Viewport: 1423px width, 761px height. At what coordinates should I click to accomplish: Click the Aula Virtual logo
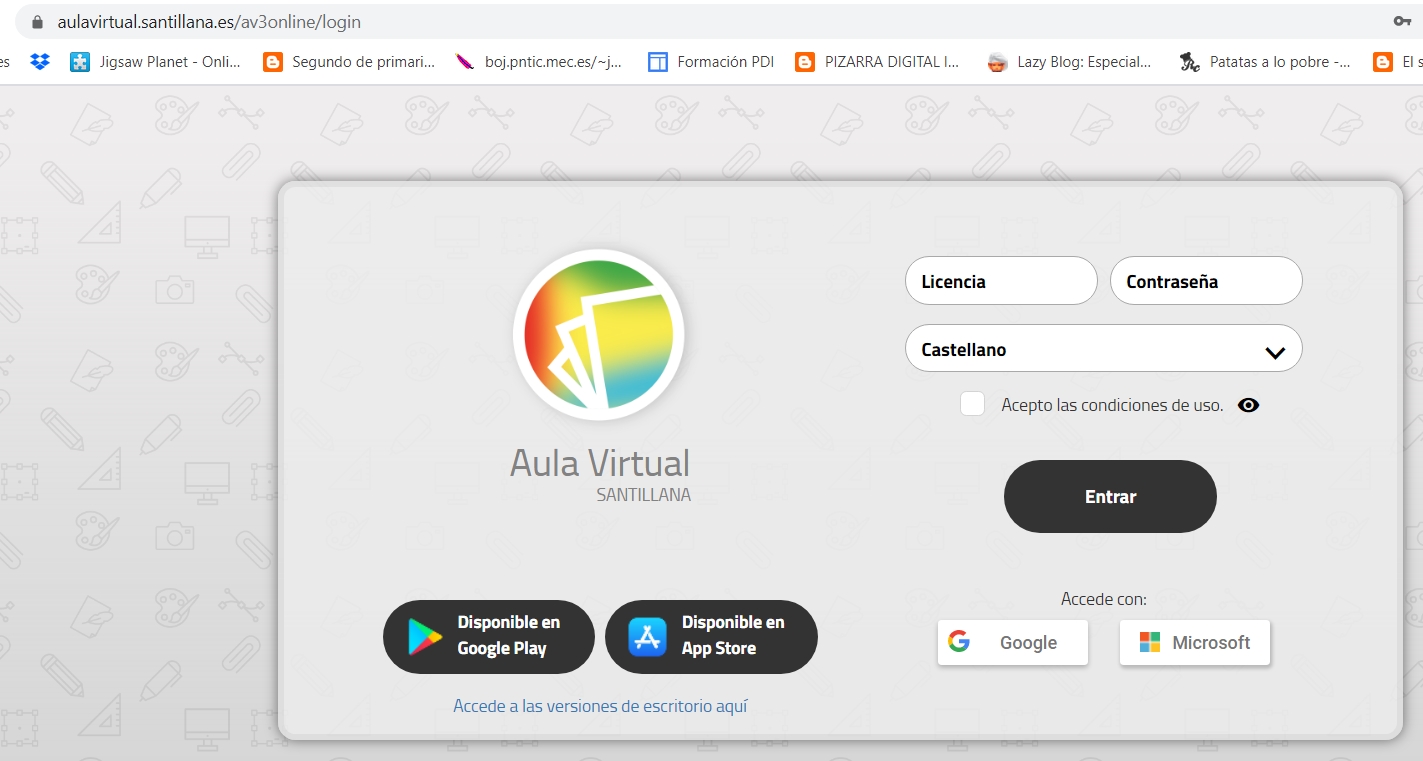click(599, 335)
